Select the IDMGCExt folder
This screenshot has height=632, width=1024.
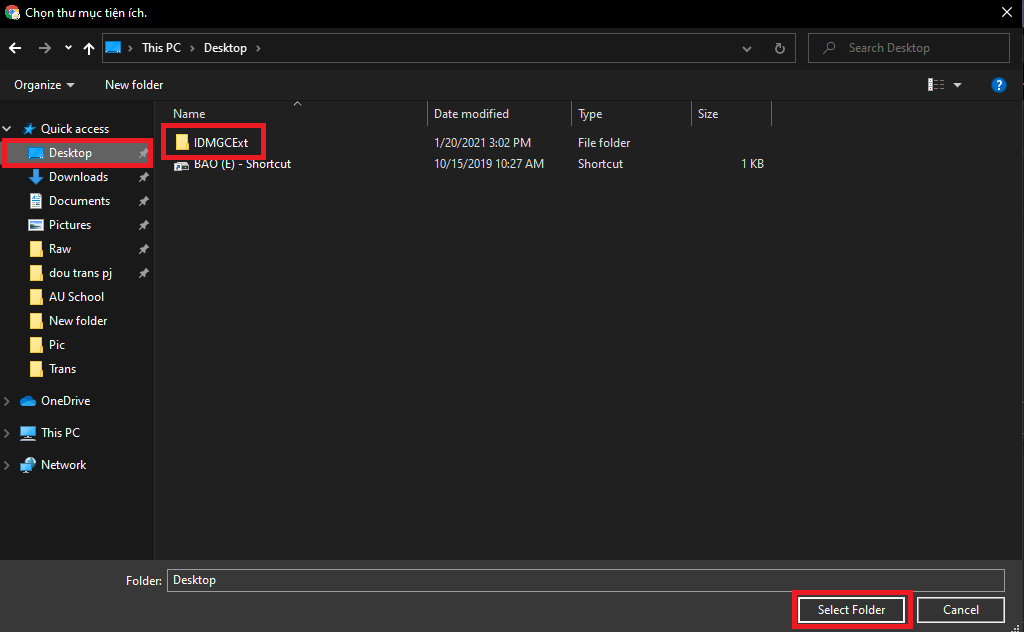[x=221, y=142]
